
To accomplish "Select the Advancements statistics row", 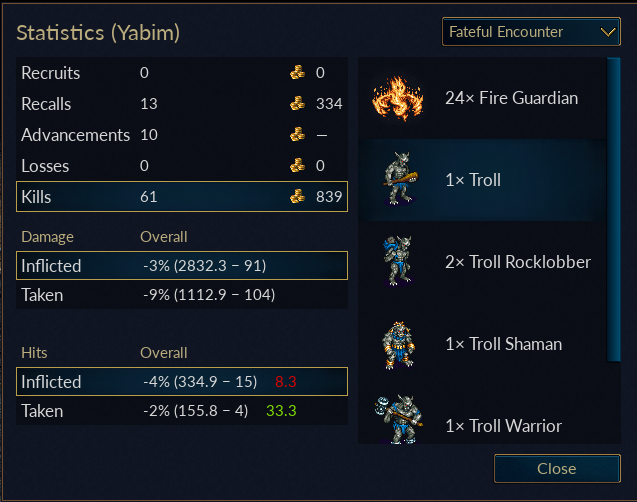I will coord(182,135).
